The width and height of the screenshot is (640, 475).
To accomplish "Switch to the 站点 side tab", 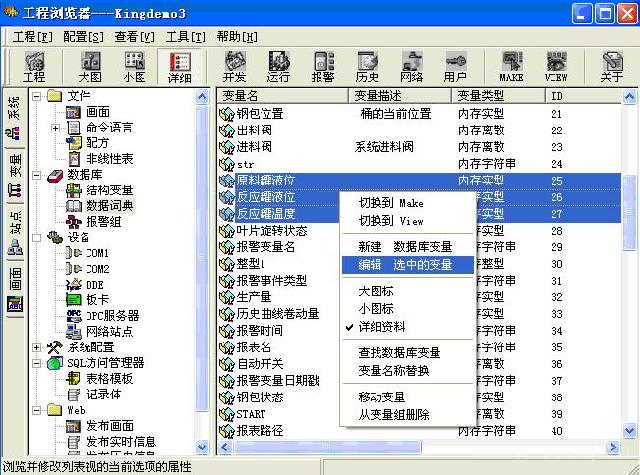I will coord(15,232).
